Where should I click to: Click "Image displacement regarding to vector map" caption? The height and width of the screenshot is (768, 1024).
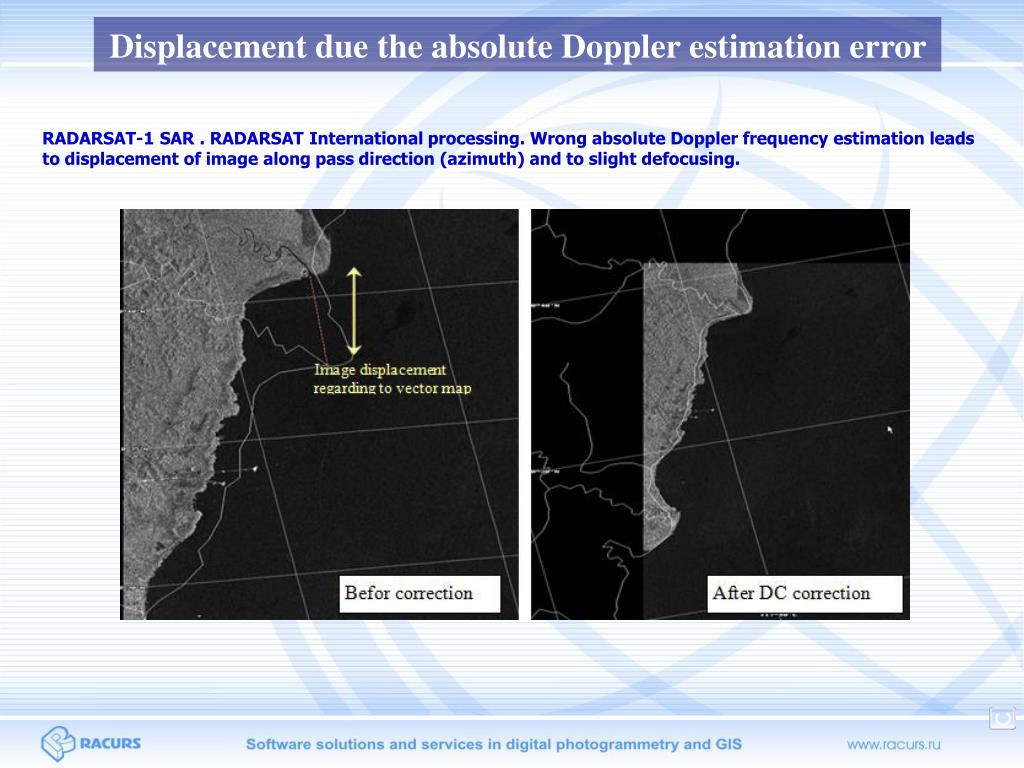[x=392, y=379]
